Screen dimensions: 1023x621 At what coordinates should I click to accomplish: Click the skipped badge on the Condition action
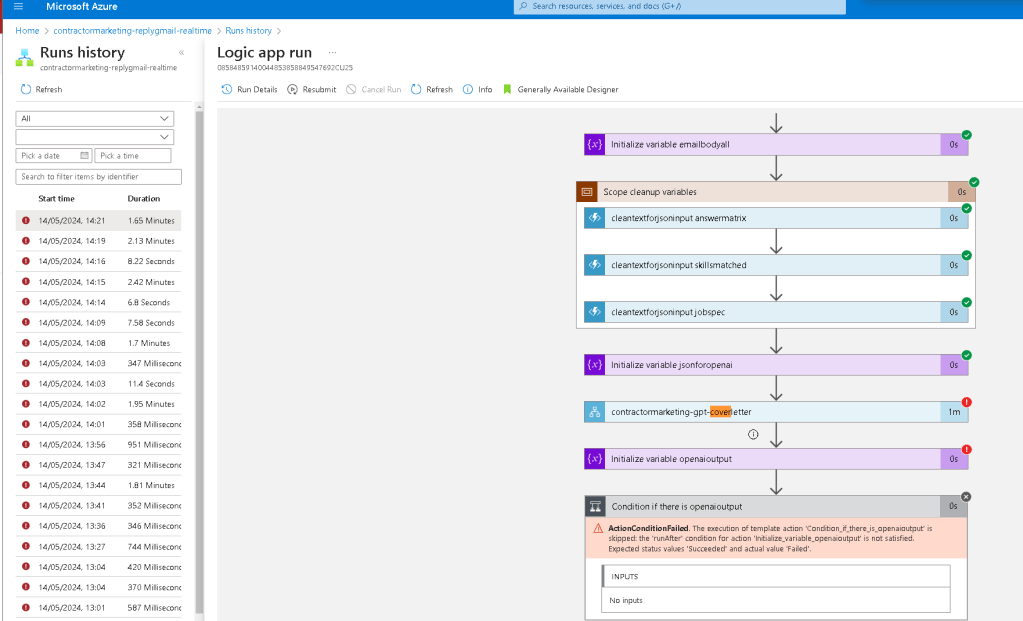[966, 497]
